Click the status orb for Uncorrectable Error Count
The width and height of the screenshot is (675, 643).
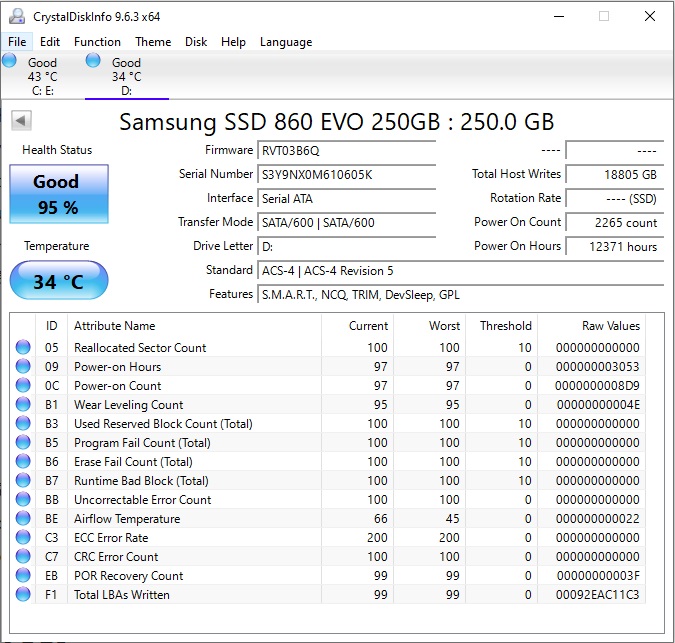coord(23,499)
